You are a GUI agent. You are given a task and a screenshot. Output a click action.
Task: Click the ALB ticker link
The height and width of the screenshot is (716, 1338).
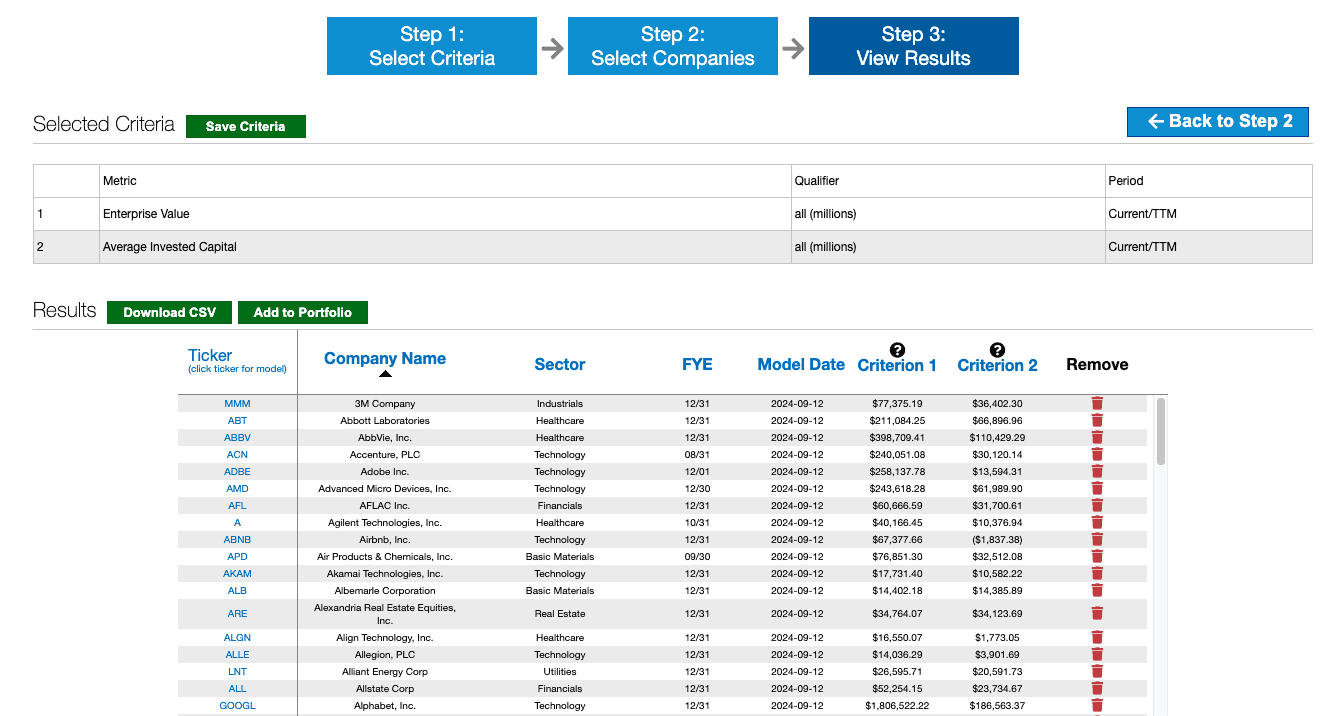(x=237, y=591)
